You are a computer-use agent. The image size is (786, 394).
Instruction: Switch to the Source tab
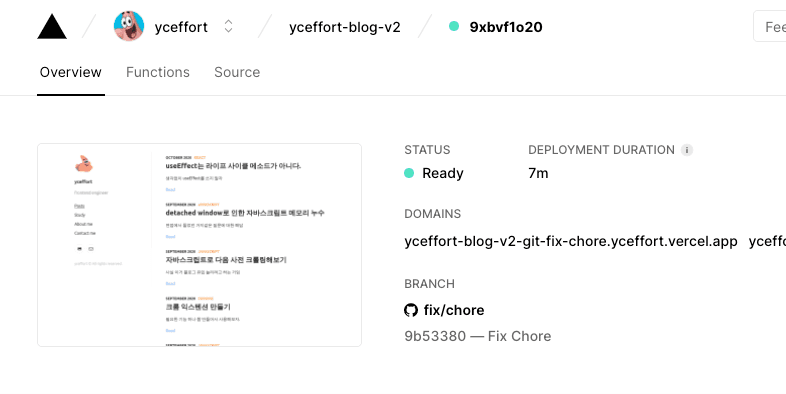pyautogui.click(x=237, y=72)
